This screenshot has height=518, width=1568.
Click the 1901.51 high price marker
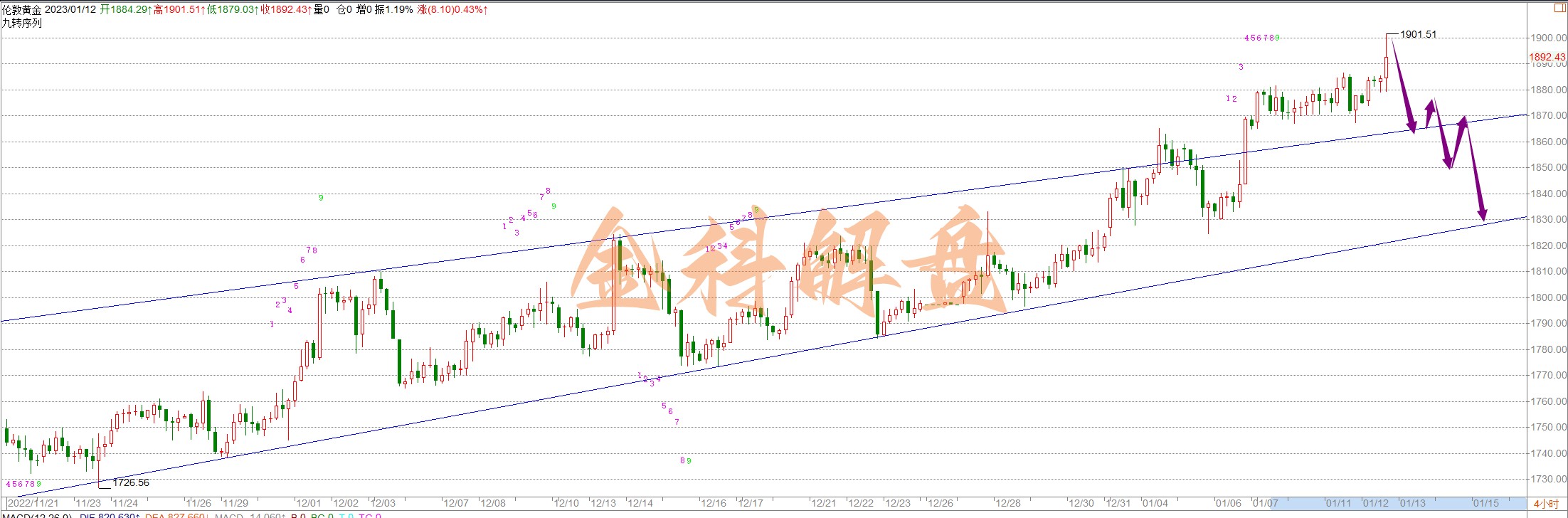(1418, 34)
